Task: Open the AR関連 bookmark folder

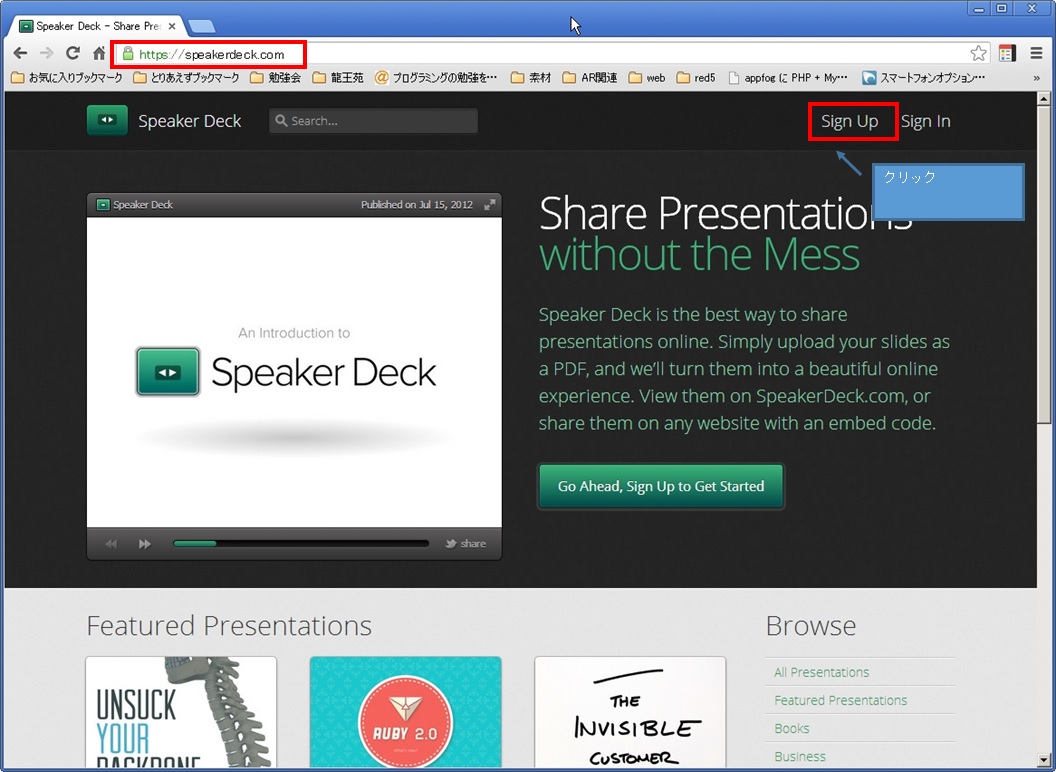Action: click(591, 77)
